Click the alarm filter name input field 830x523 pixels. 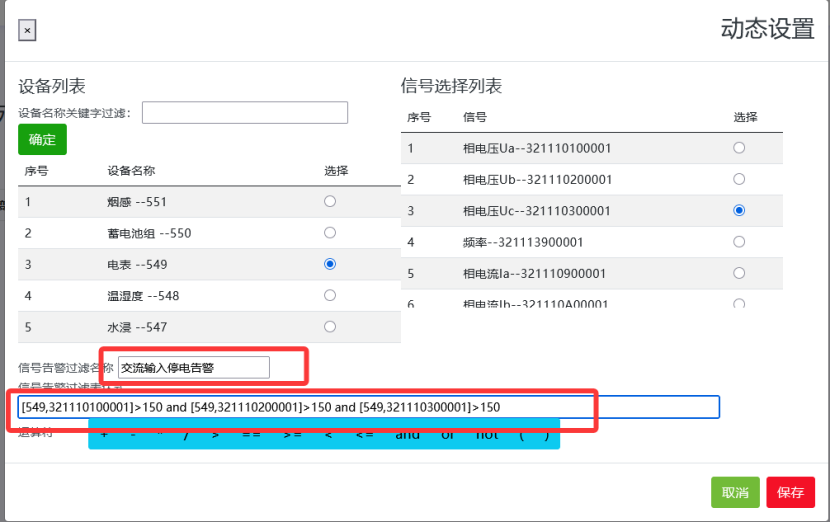[x=194, y=367]
